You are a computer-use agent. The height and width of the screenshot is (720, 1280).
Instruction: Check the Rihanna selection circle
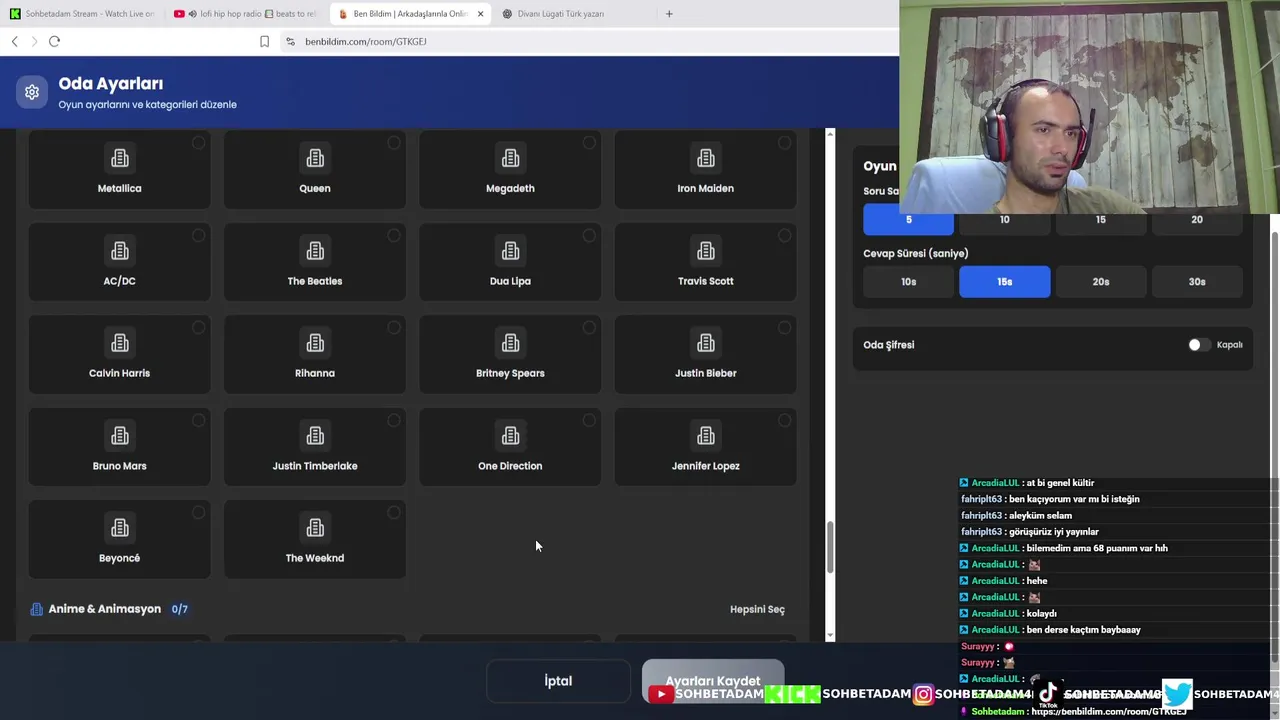394,328
